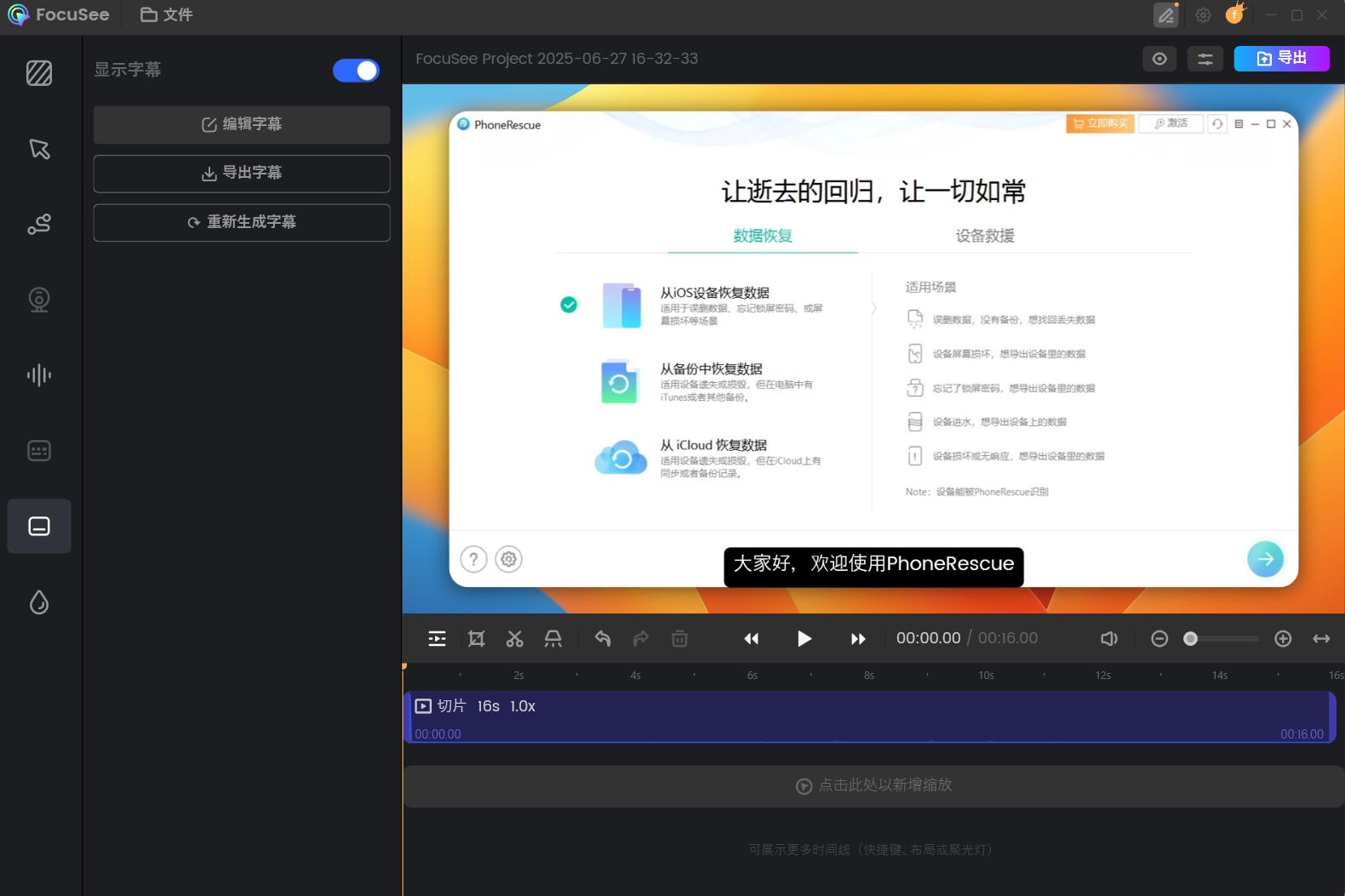Open the webcam settings sidebar icon

pos(39,300)
